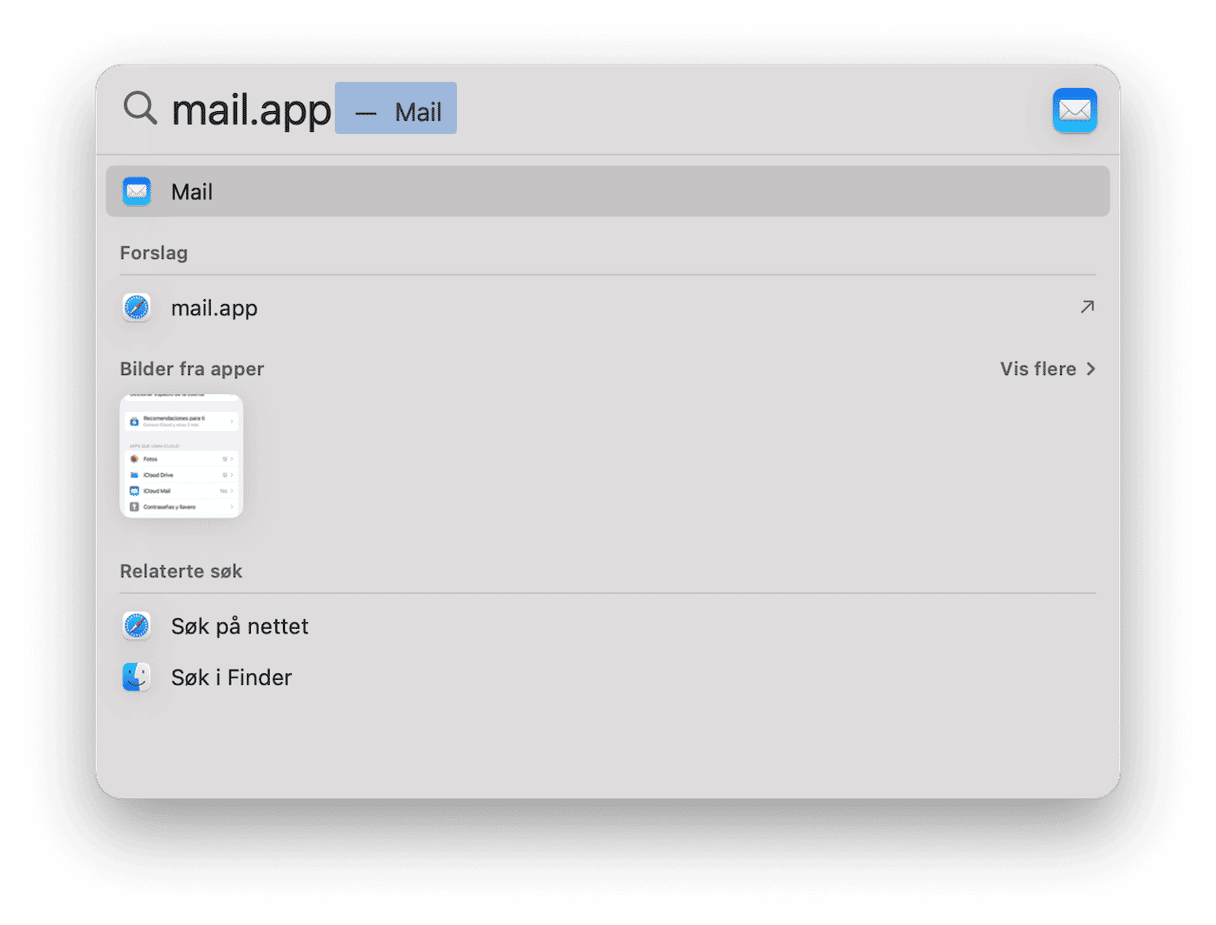The width and height of the screenshot is (1216, 925).
Task: Click the Relaterte søk heading
Action: pos(181,572)
